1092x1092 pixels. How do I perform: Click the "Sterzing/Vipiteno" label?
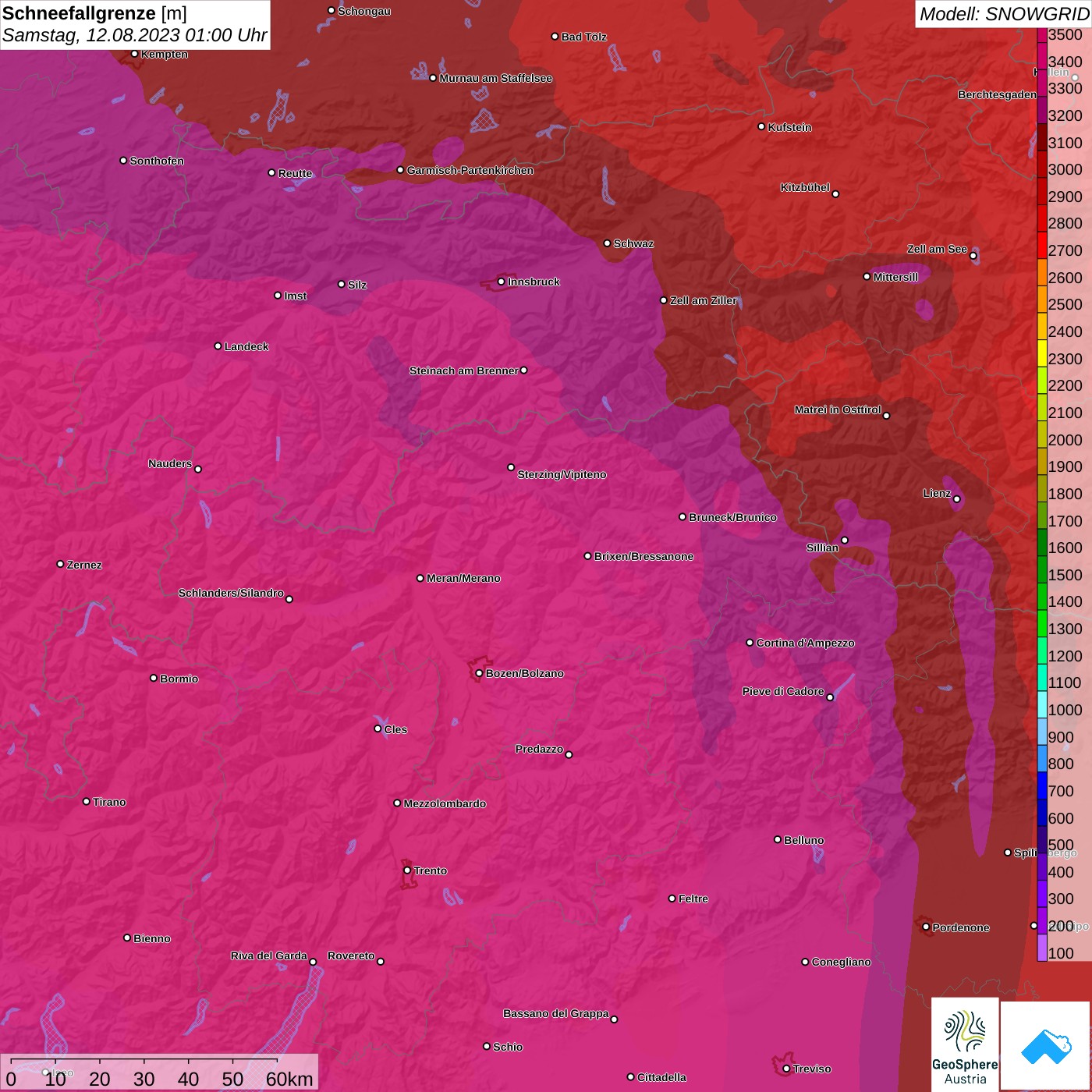coord(562,474)
